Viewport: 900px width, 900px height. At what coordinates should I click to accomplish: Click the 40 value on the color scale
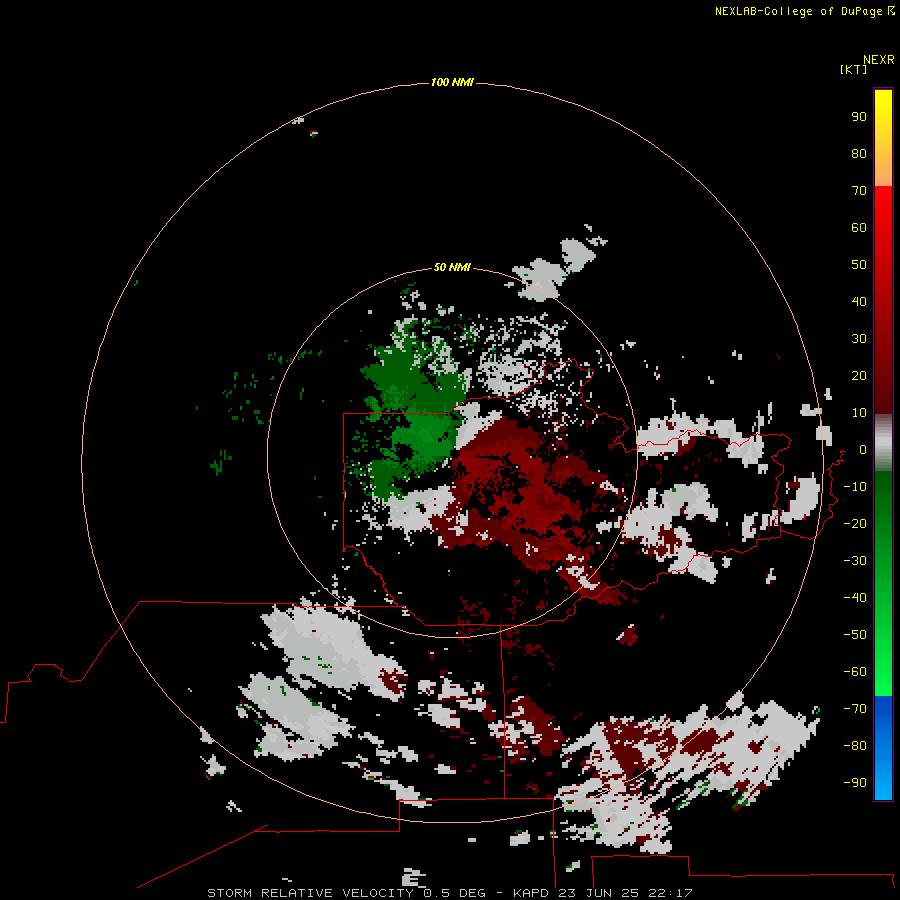coord(859,302)
